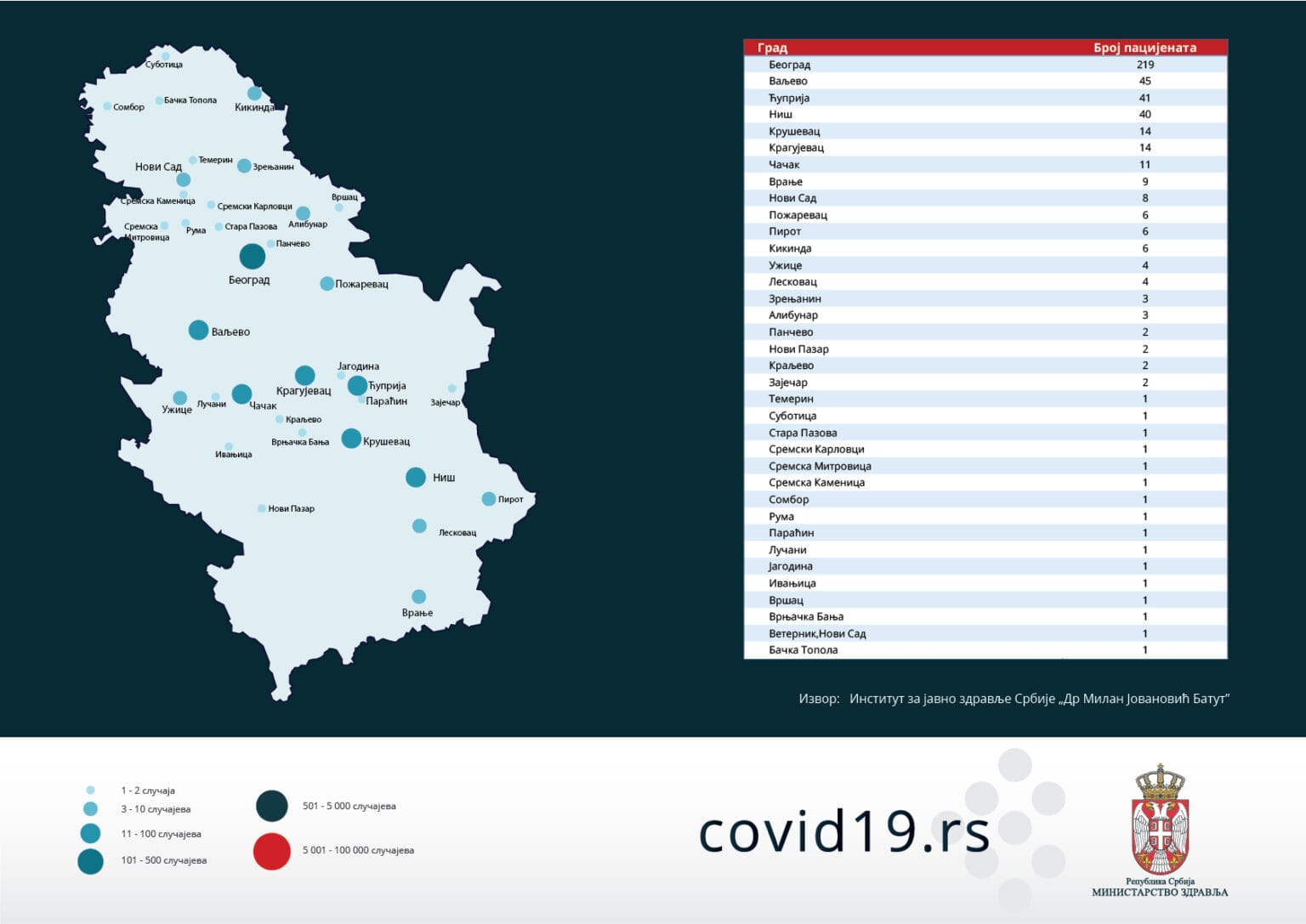Click the covid19.rs site text
Screen dimensions: 1306x924
(x=844, y=832)
